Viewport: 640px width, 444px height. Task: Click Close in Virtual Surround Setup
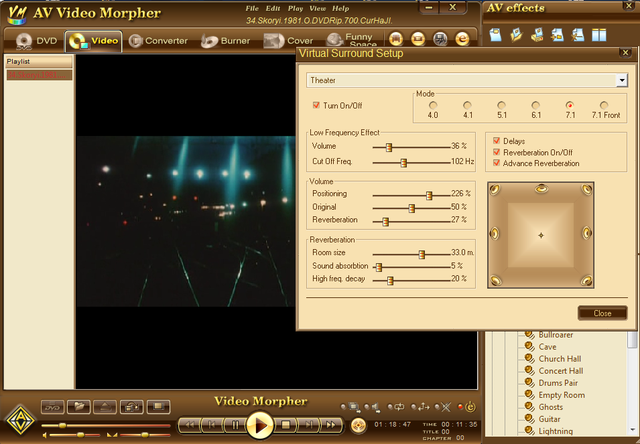602,313
